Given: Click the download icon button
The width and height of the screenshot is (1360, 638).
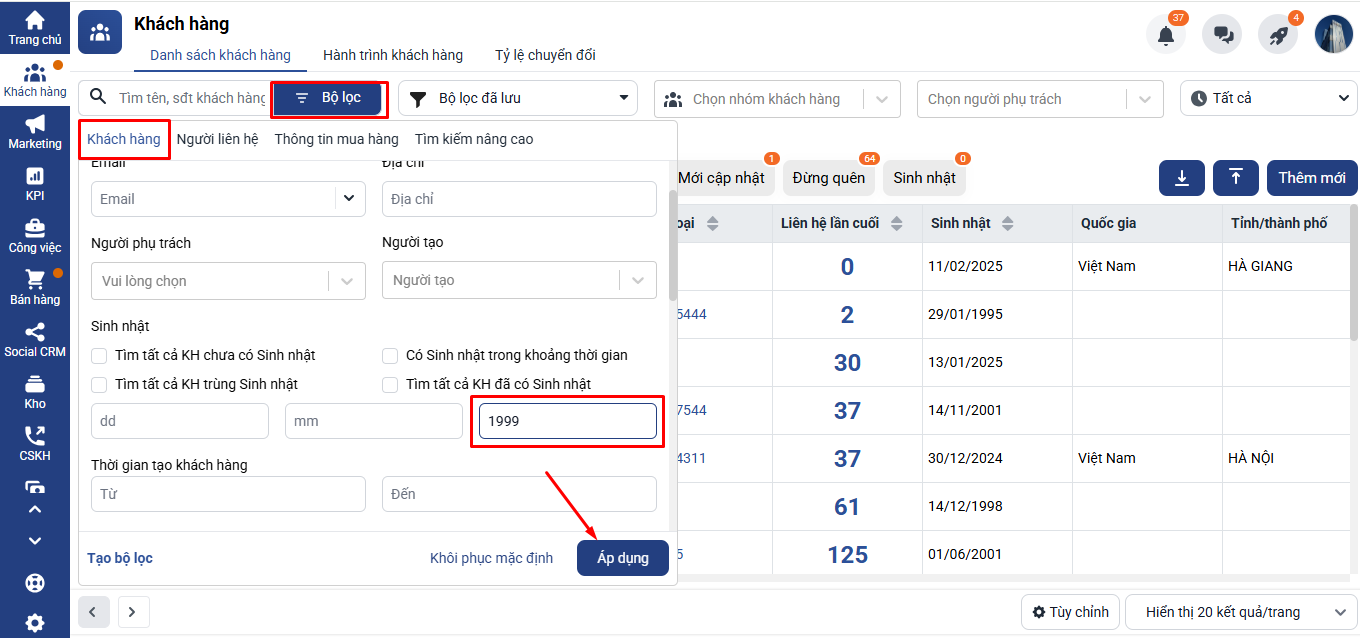Looking at the screenshot, I should click(1182, 178).
